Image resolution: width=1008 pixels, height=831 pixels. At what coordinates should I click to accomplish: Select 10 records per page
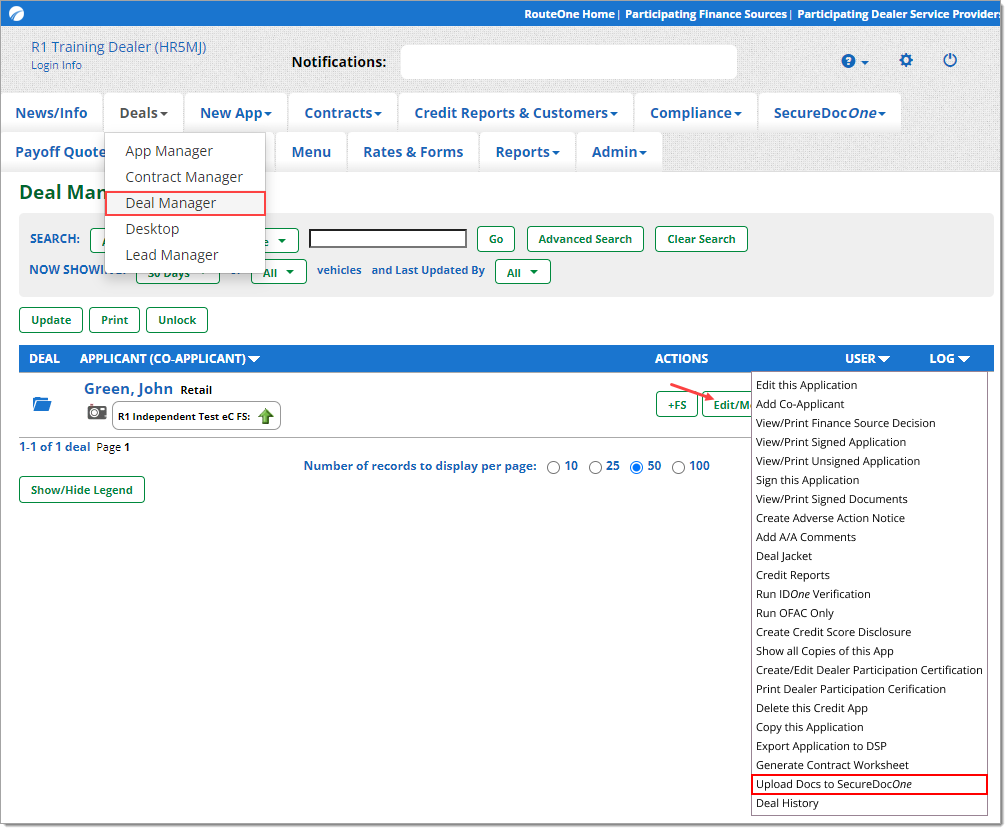(x=554, y=469)
